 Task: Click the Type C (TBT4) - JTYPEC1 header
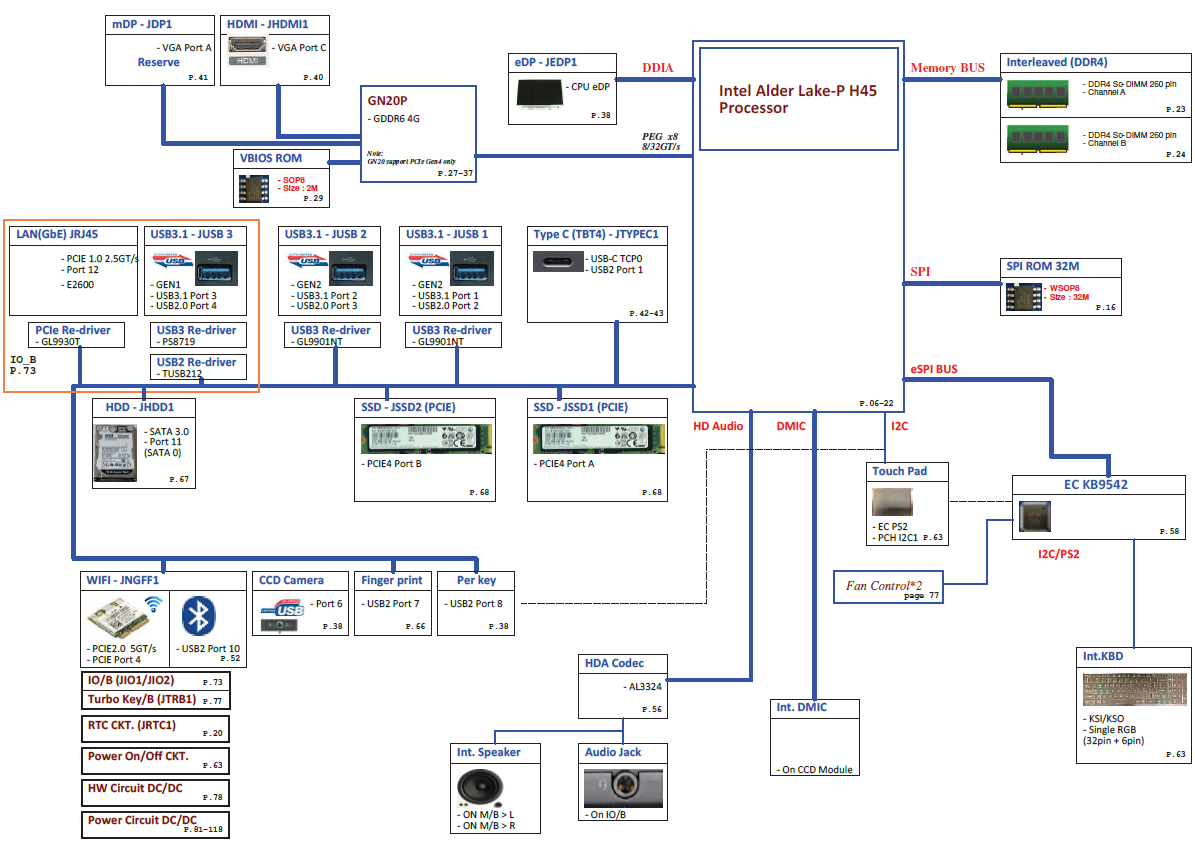click(597, 235)
